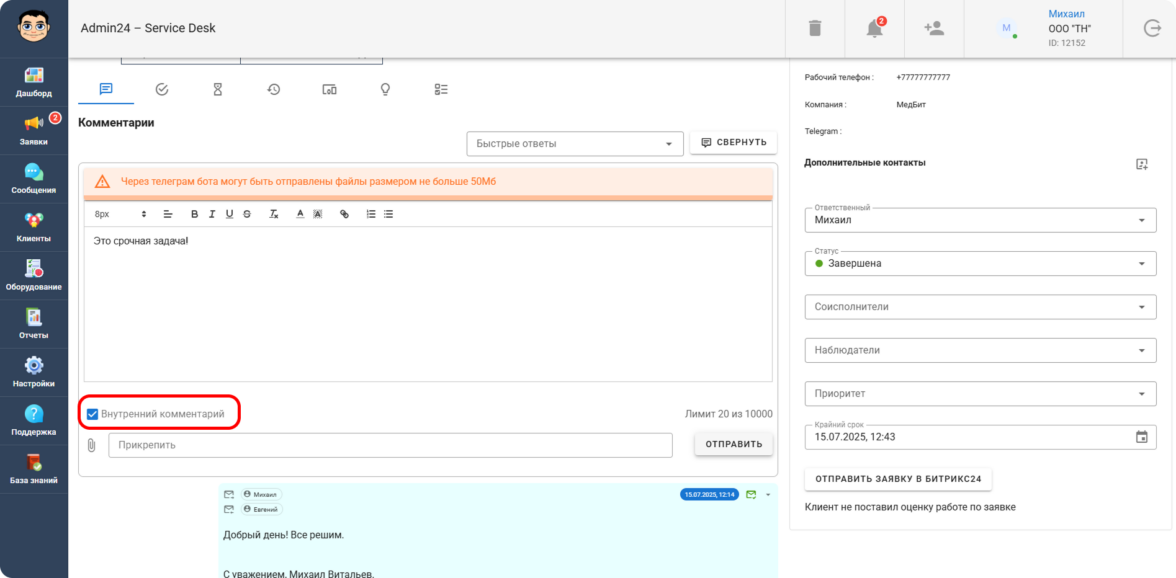Screen dimensions: 1176x578
Task: Click the mail icon next to Евгений chip
Action: pos(230,510)
